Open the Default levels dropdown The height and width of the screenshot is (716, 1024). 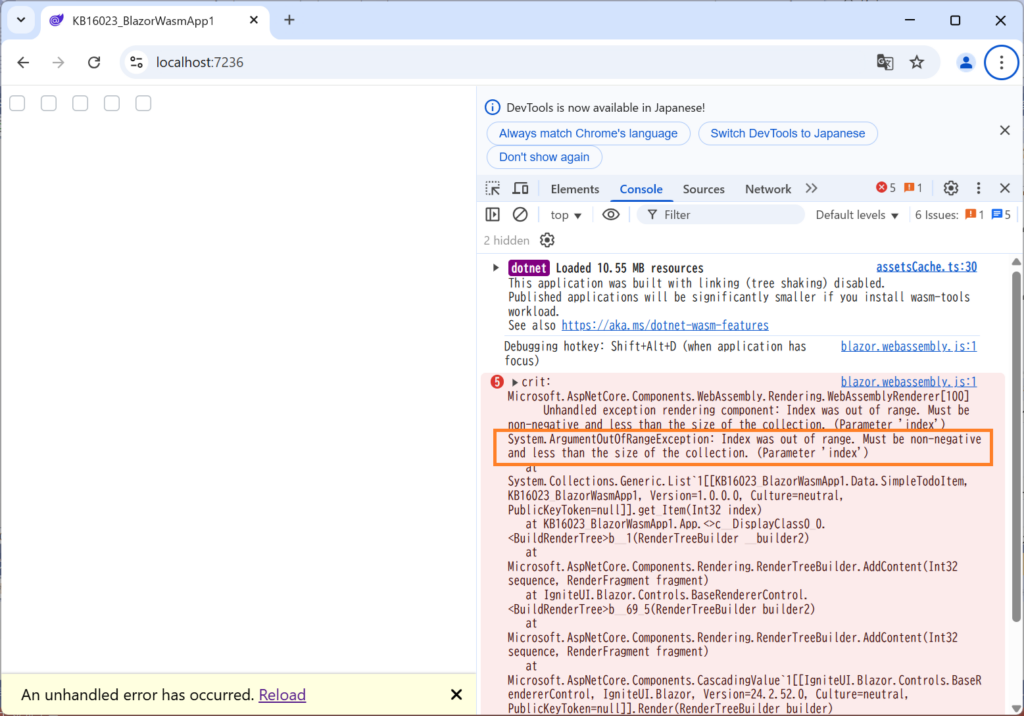(x=857, y=215)
